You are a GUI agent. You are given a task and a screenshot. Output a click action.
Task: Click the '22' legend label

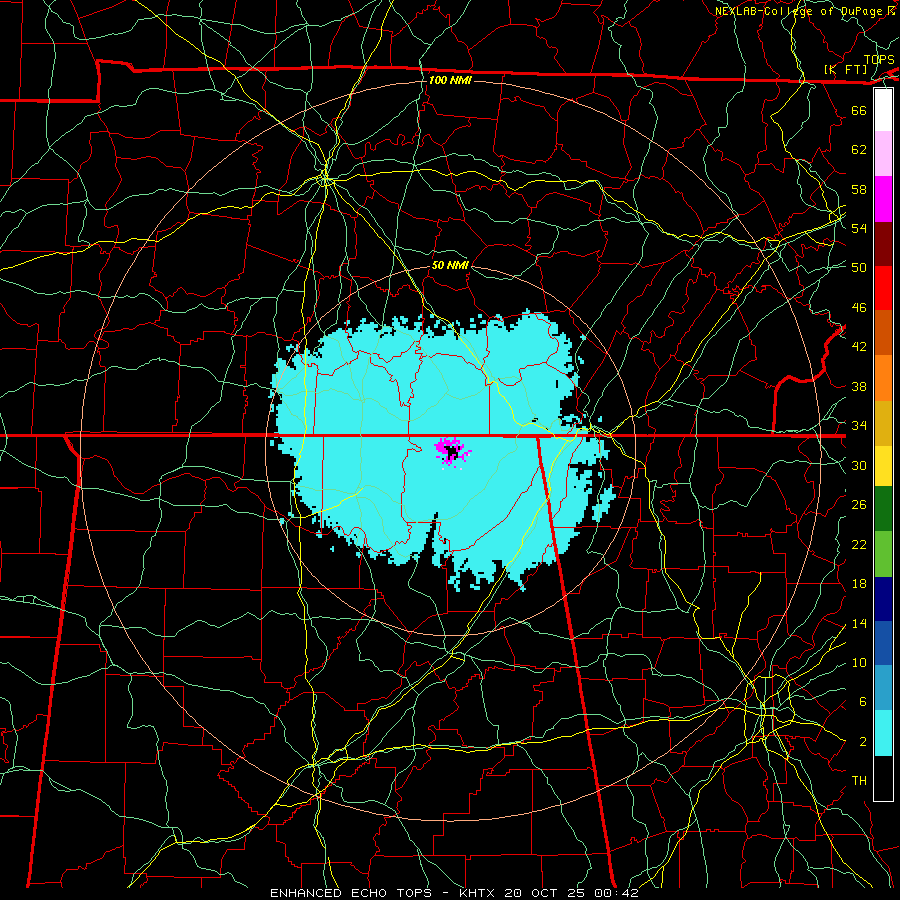(859, 544)
